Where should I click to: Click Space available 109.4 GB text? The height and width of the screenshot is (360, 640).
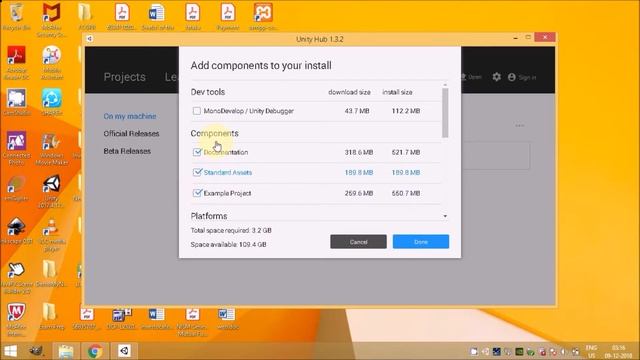click(x=229, y=244)
